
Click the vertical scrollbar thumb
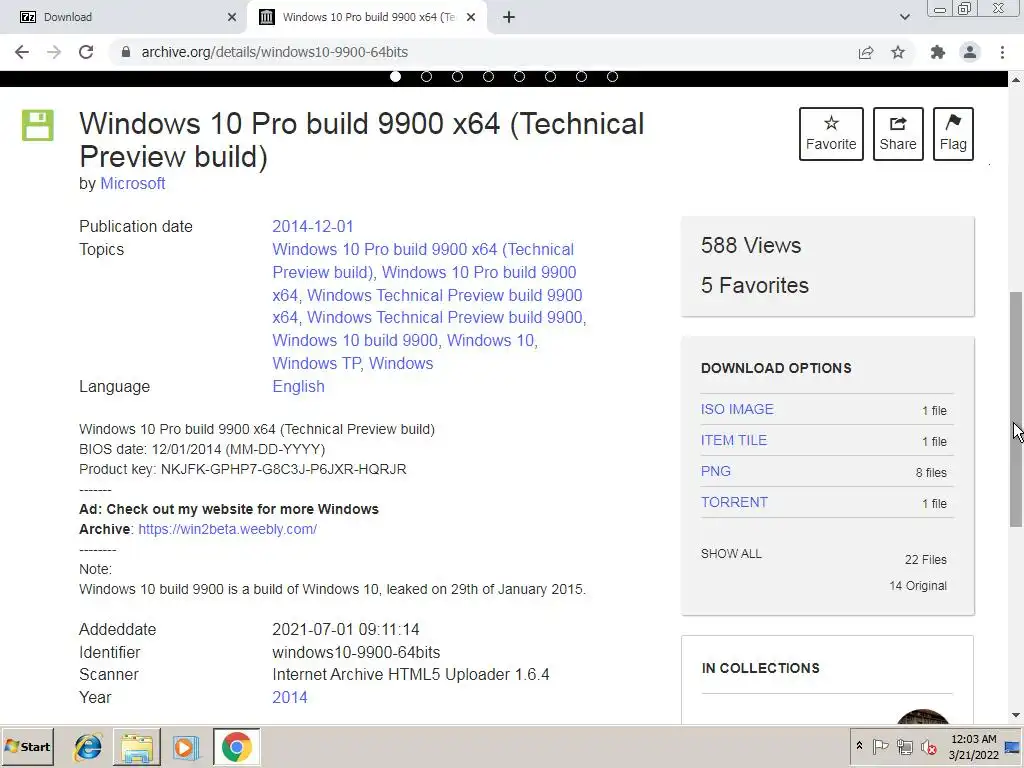(x=1016, y=408)
